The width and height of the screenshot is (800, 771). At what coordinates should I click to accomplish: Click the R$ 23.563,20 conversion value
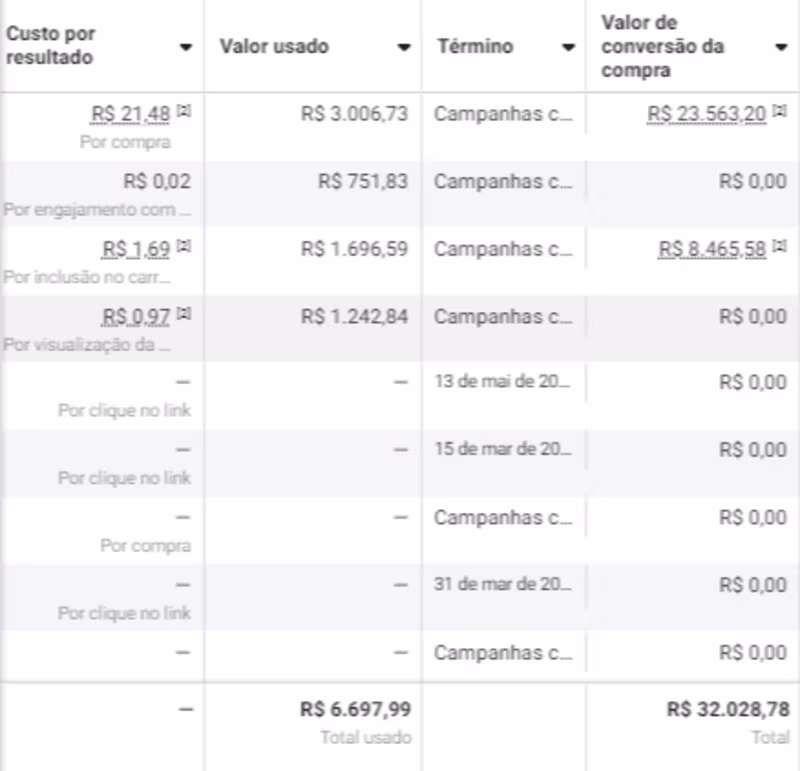pyautogui.click(x=707, y=114)
